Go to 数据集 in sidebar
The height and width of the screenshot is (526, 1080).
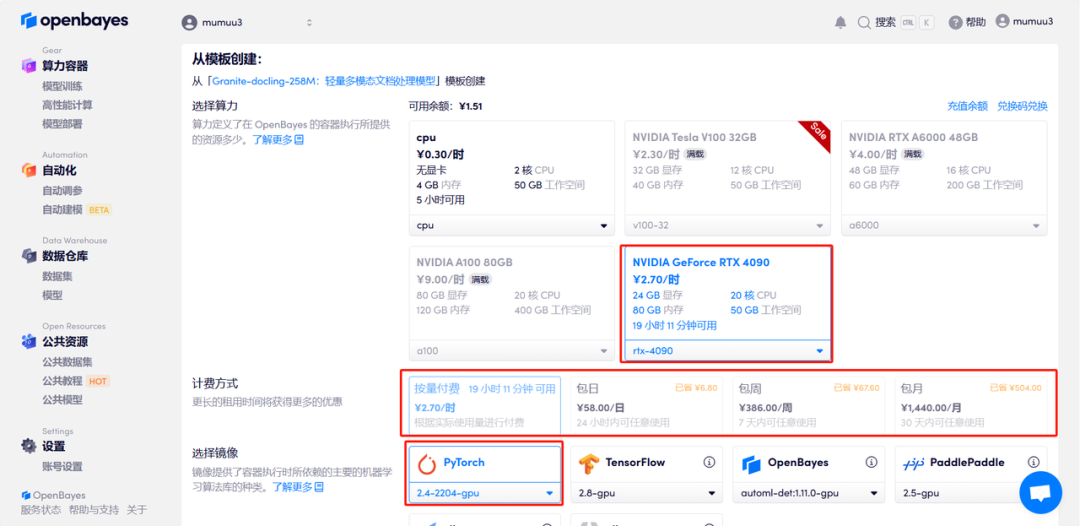pos(57,276)
